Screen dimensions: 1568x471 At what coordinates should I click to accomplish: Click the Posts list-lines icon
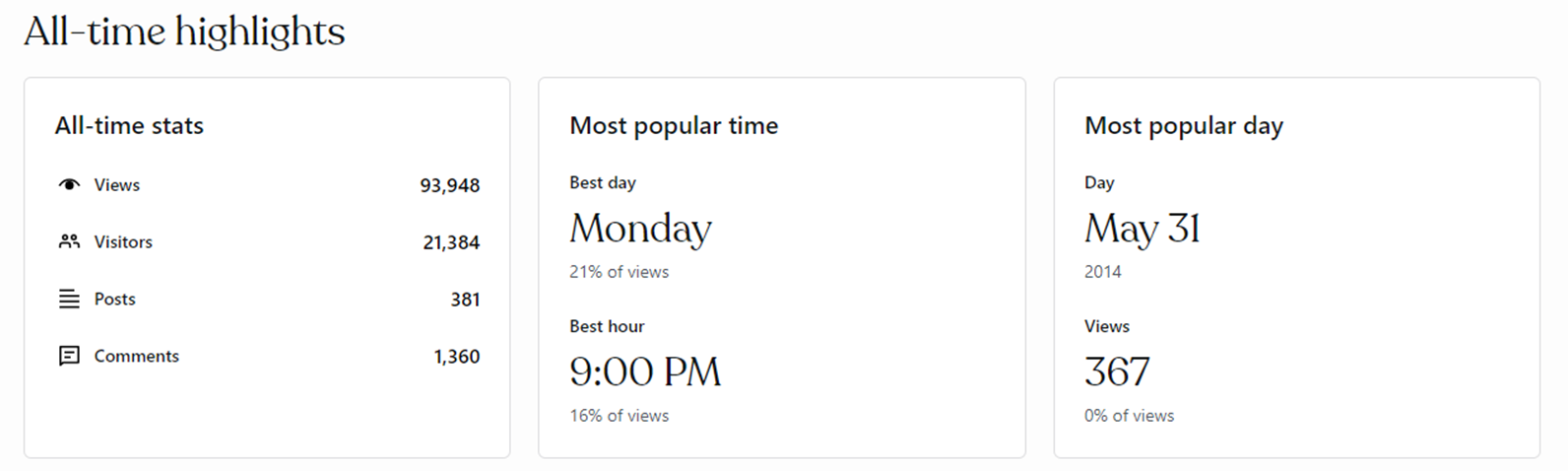(69, 299)
